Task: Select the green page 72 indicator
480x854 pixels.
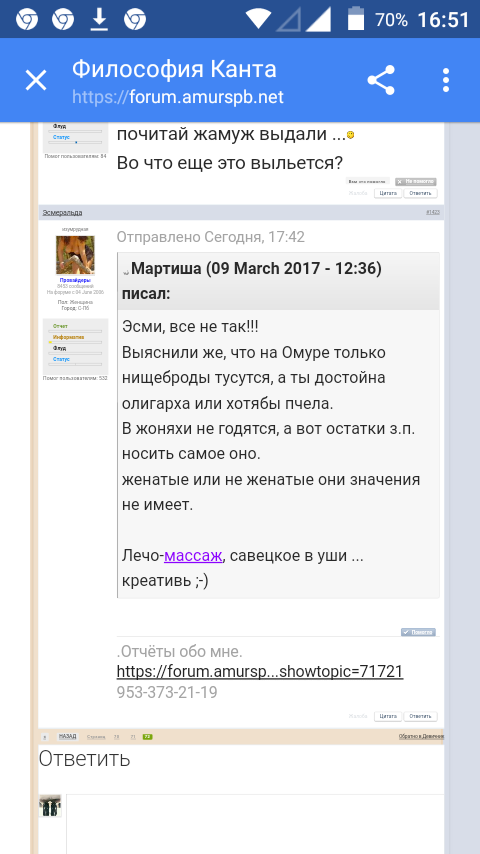Action: pos(147,736)
